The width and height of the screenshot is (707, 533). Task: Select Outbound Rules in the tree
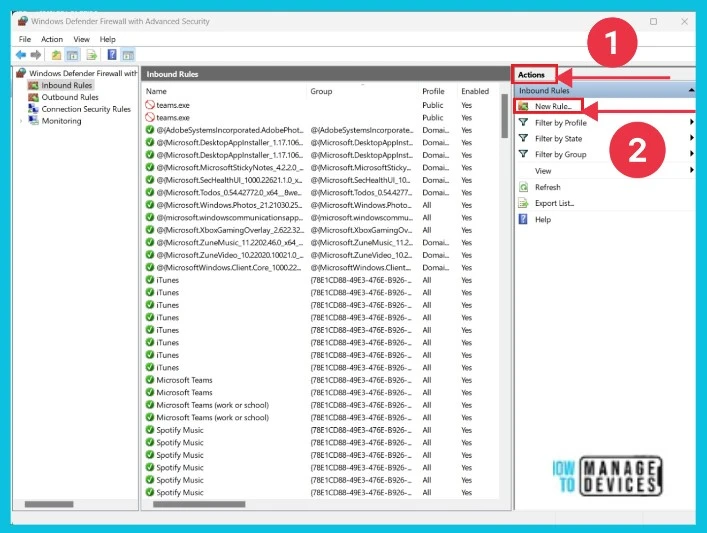[70, 97]
